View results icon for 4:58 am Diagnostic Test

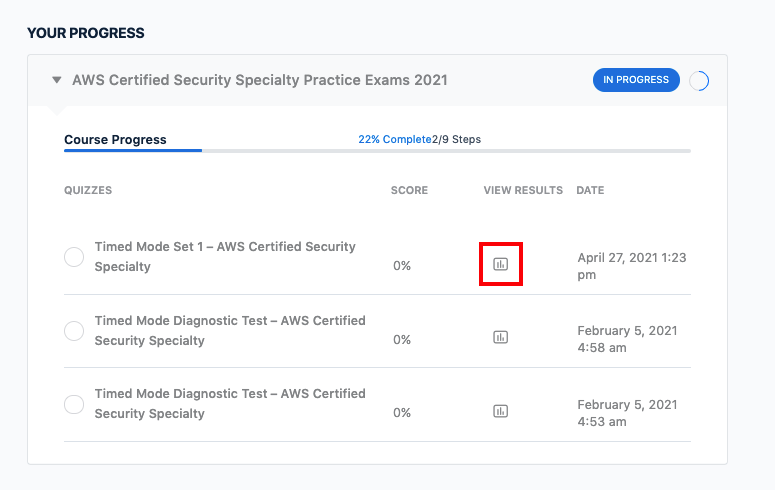coord(501,337)
